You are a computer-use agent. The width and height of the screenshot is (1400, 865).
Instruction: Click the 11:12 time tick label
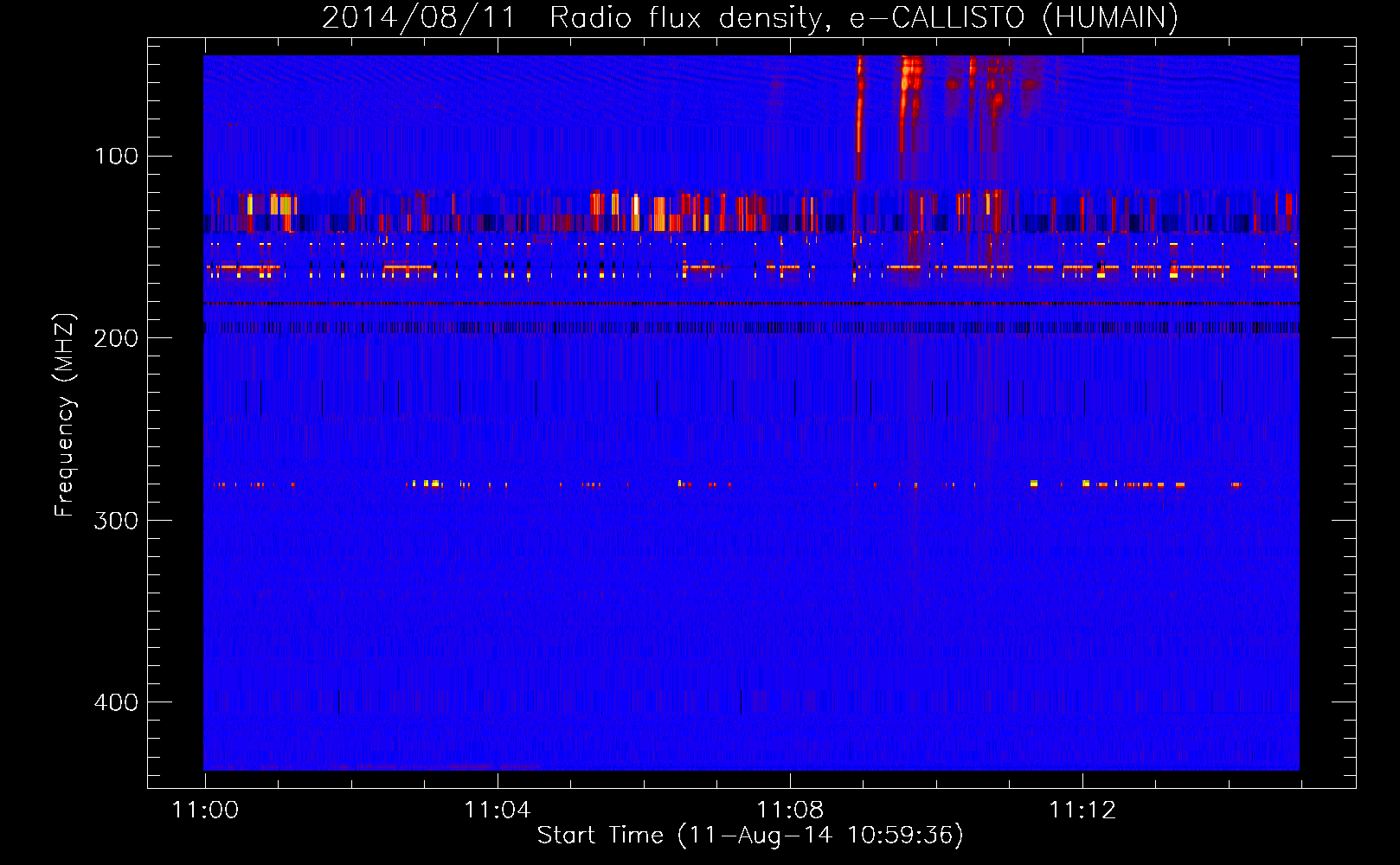coord(1082,810)
